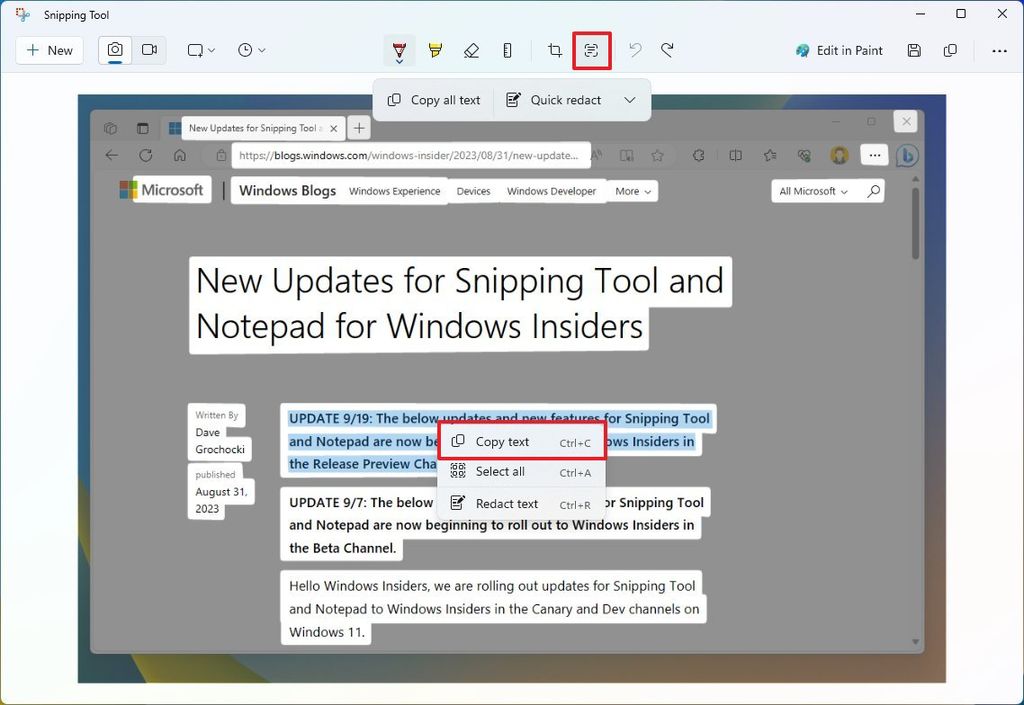This screenshot has height=705, width=1024.
Task: Select the Eraser tool
Action: click(x=472, y=50)
